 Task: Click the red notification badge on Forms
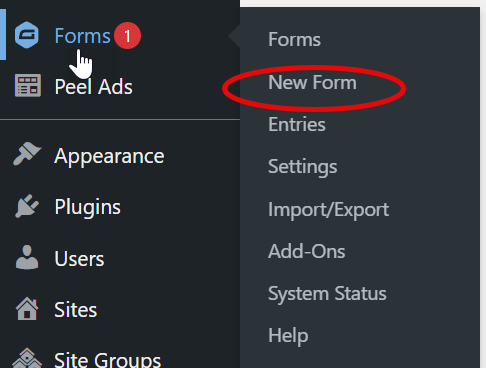pyautogui.click(x=127, y=36)
